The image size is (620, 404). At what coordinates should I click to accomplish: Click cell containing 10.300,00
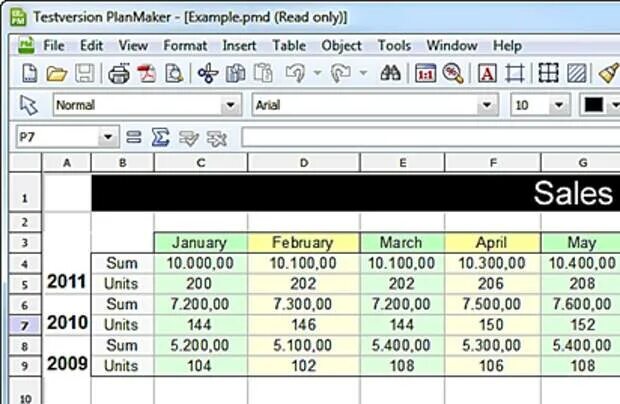click(x=493, y=263)
